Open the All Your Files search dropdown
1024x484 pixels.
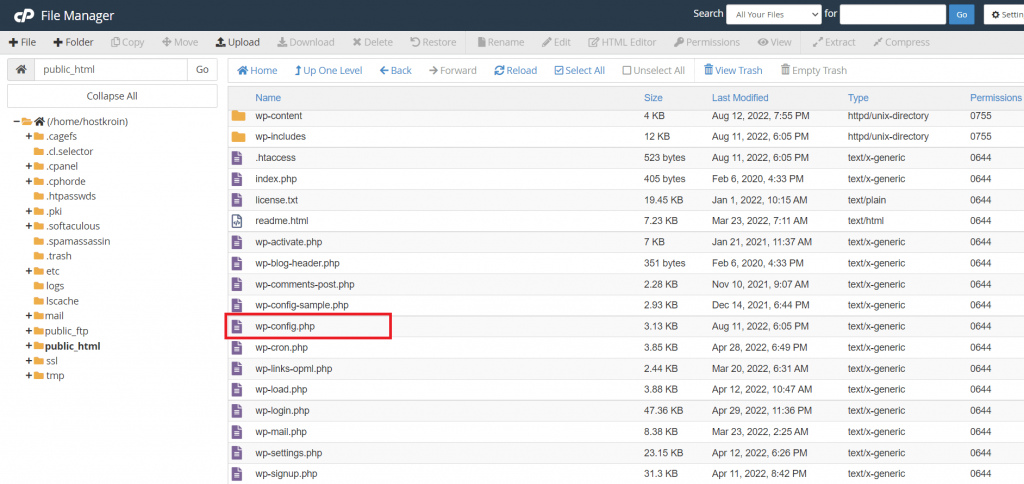coord(774,14)
